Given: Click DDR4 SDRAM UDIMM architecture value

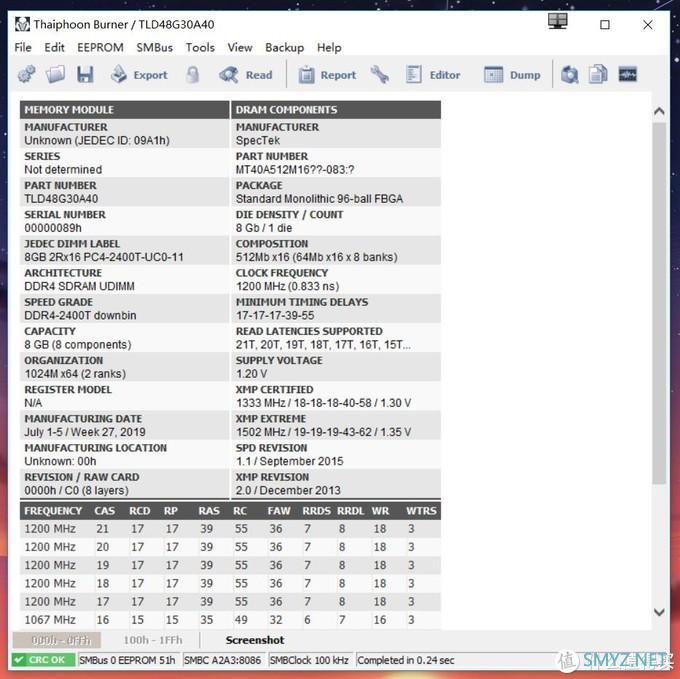Looking at the screenshot, I should coord(79,286).
